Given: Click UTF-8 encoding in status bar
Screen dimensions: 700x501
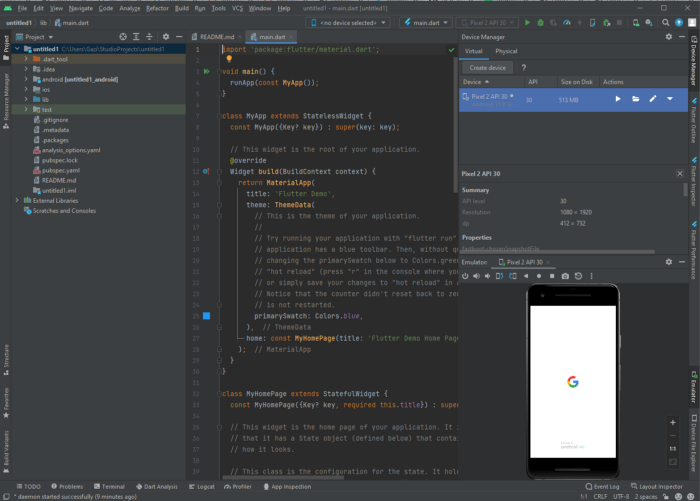Looking at the screenshot, I should (621, 497).
